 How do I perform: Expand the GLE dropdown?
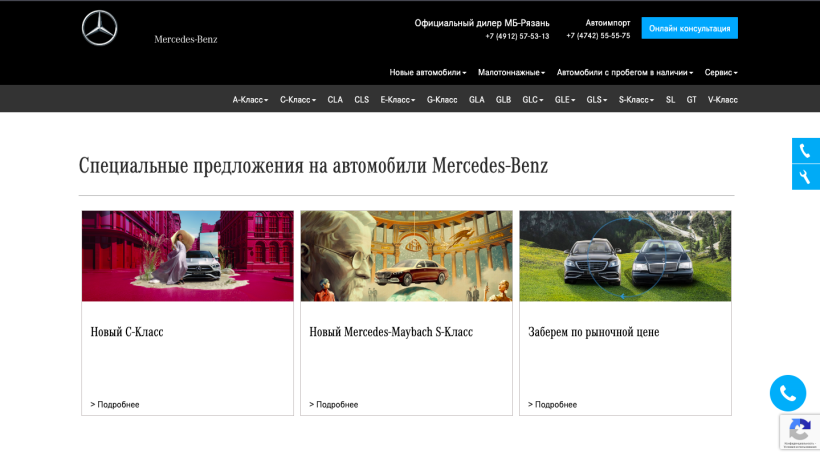[565, 99]
